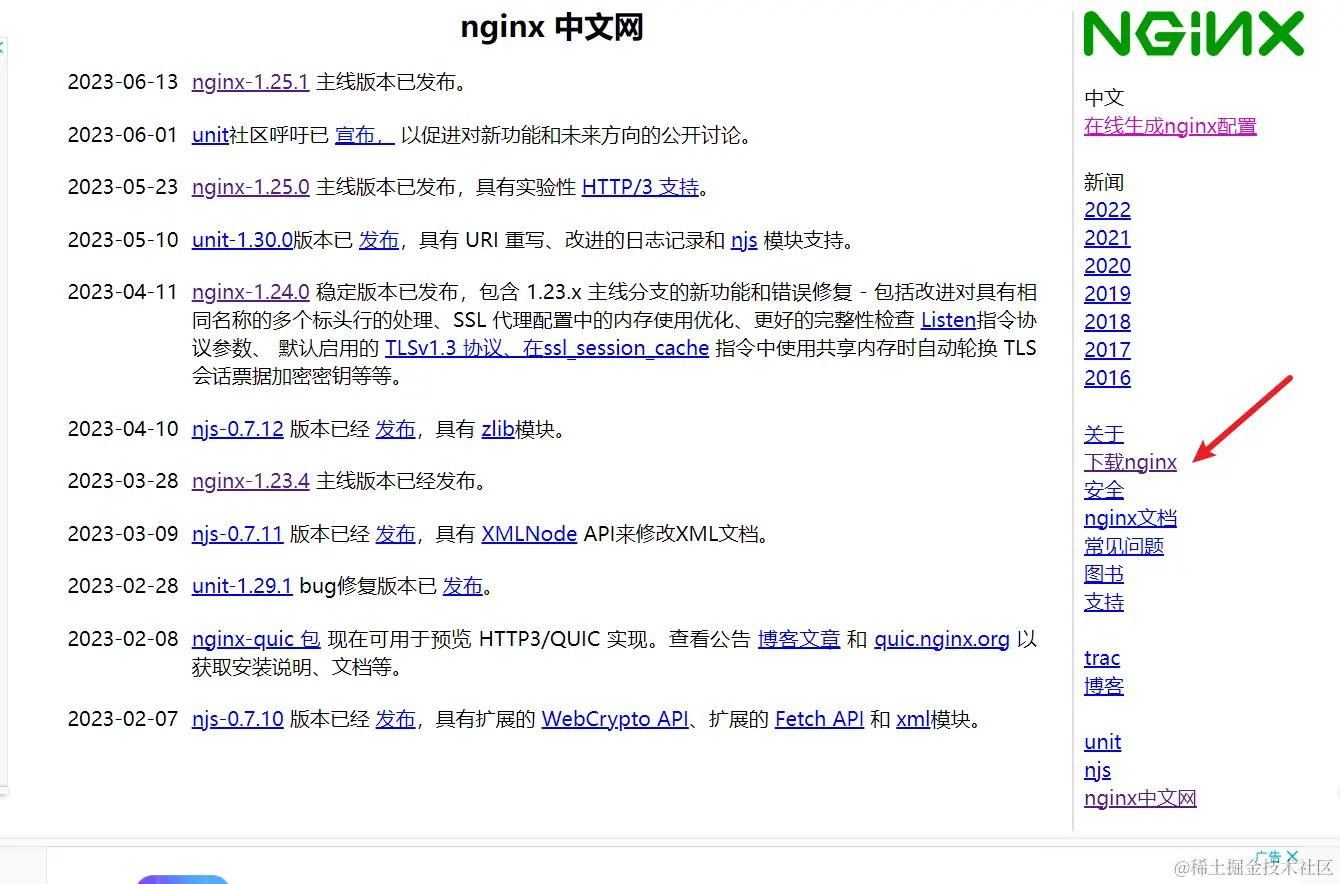1340x884 pixels.
Task: Open the WebCrypto API link
Action: tap(615, 719)
